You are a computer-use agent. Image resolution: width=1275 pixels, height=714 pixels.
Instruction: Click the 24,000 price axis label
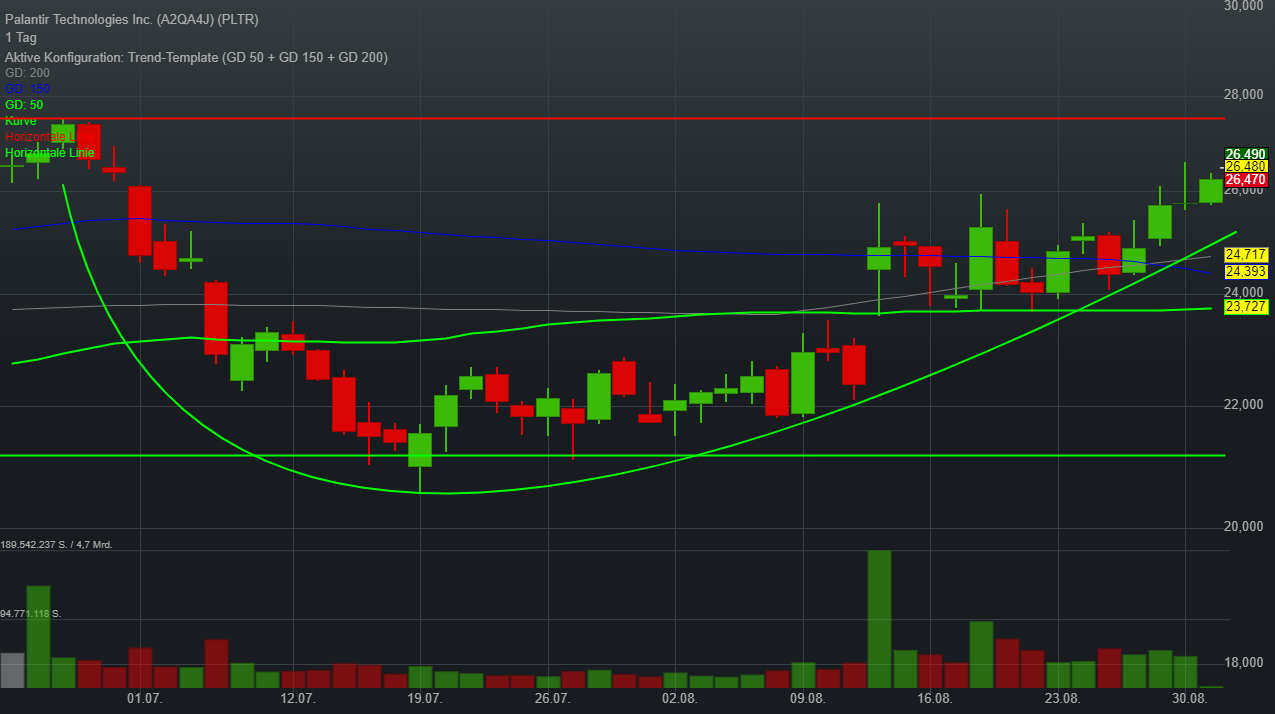1245,292
